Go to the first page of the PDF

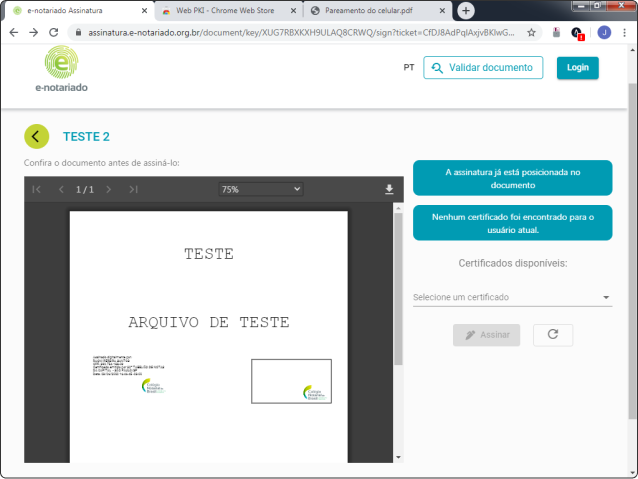coord(37,189)
